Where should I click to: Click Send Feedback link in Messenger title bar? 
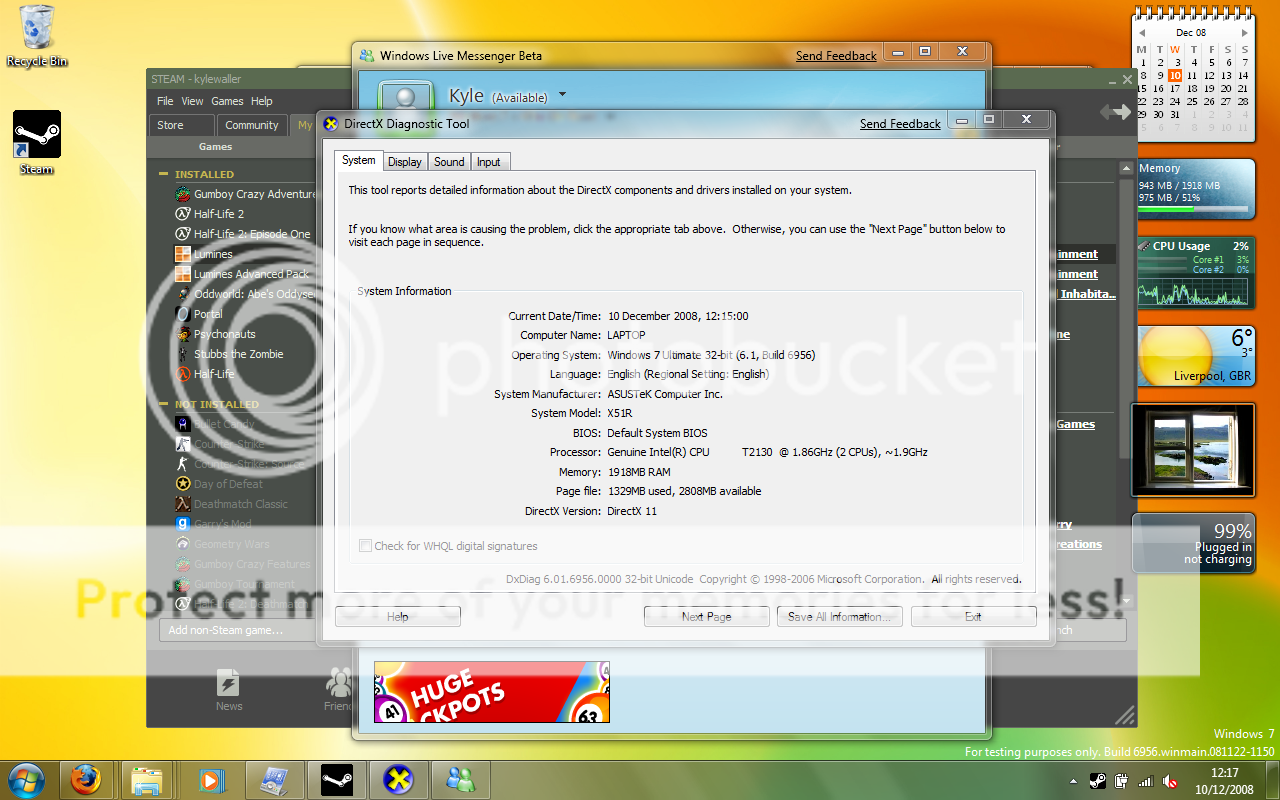pyautogui.click(x=836, y=56)
